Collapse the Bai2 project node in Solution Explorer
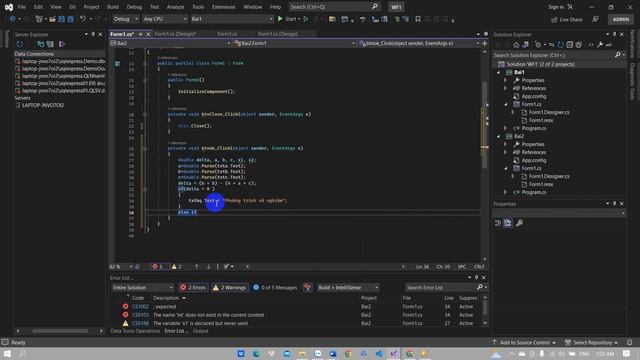 click(498, 136)
